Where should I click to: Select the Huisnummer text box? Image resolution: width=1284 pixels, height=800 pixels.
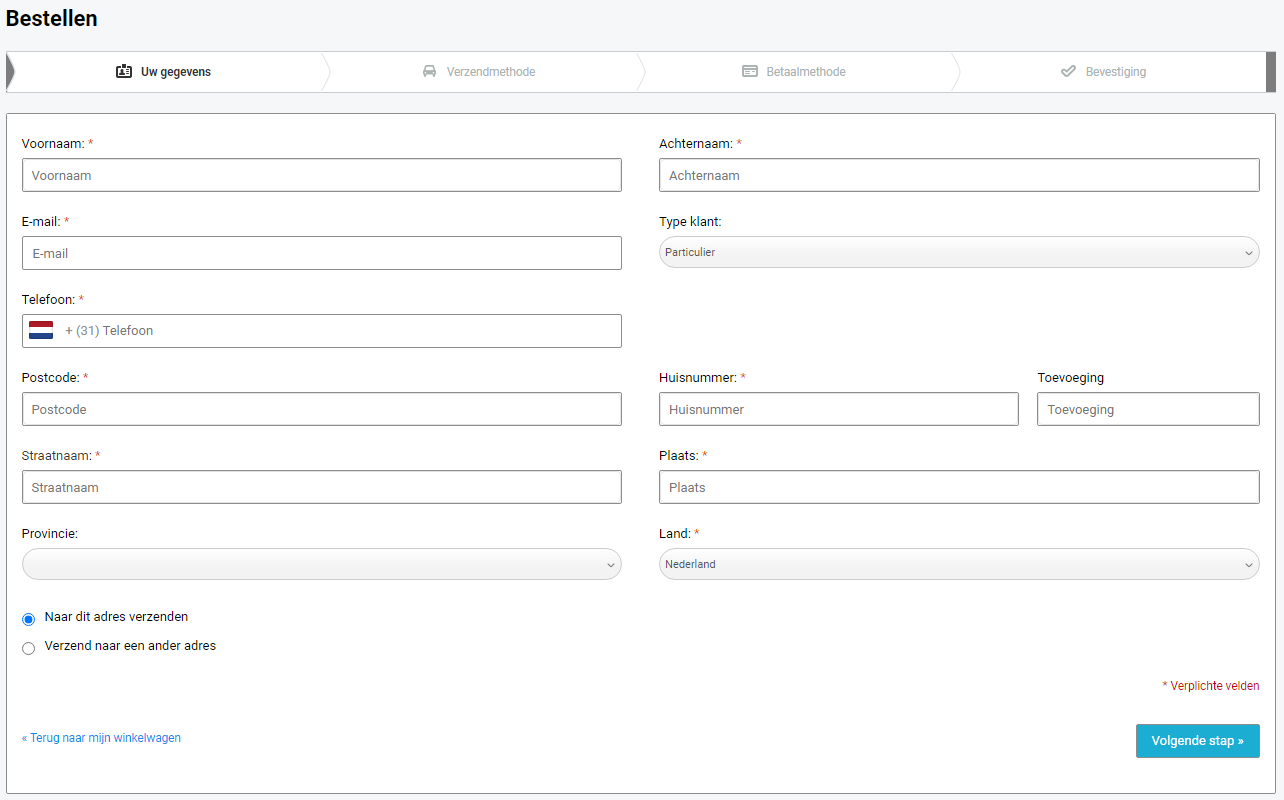pos(838,410)
